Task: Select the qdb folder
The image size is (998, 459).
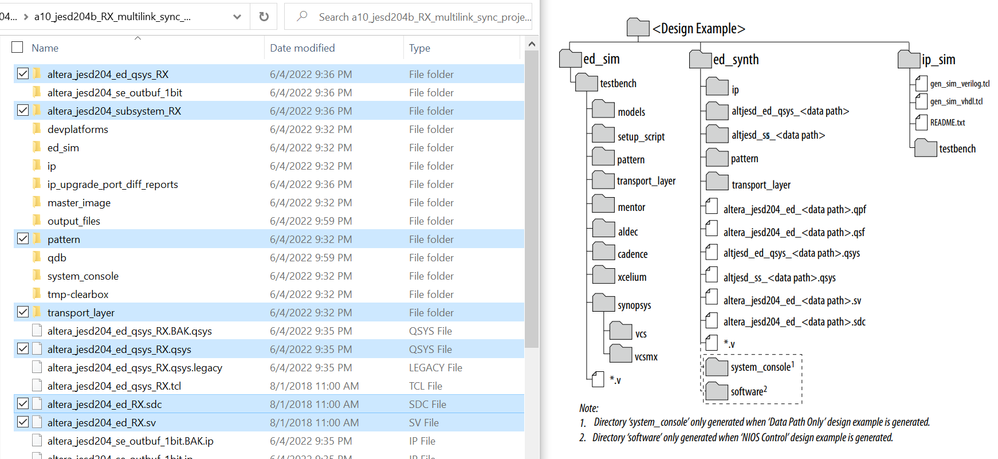Action: click(56, 257)
